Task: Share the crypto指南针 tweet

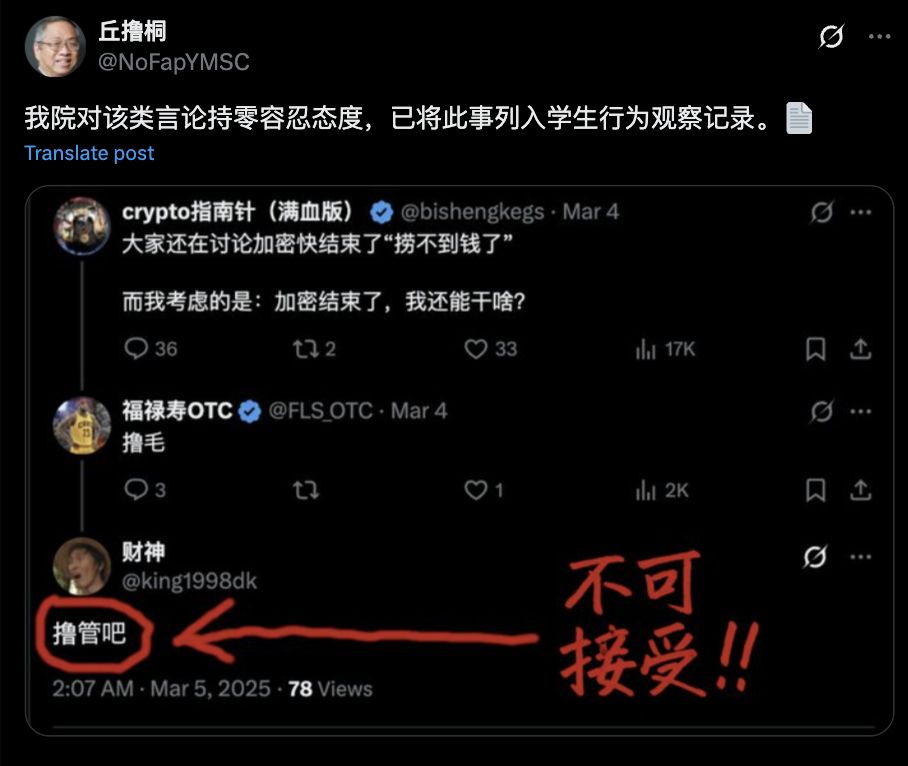Action: click(861, 349)
